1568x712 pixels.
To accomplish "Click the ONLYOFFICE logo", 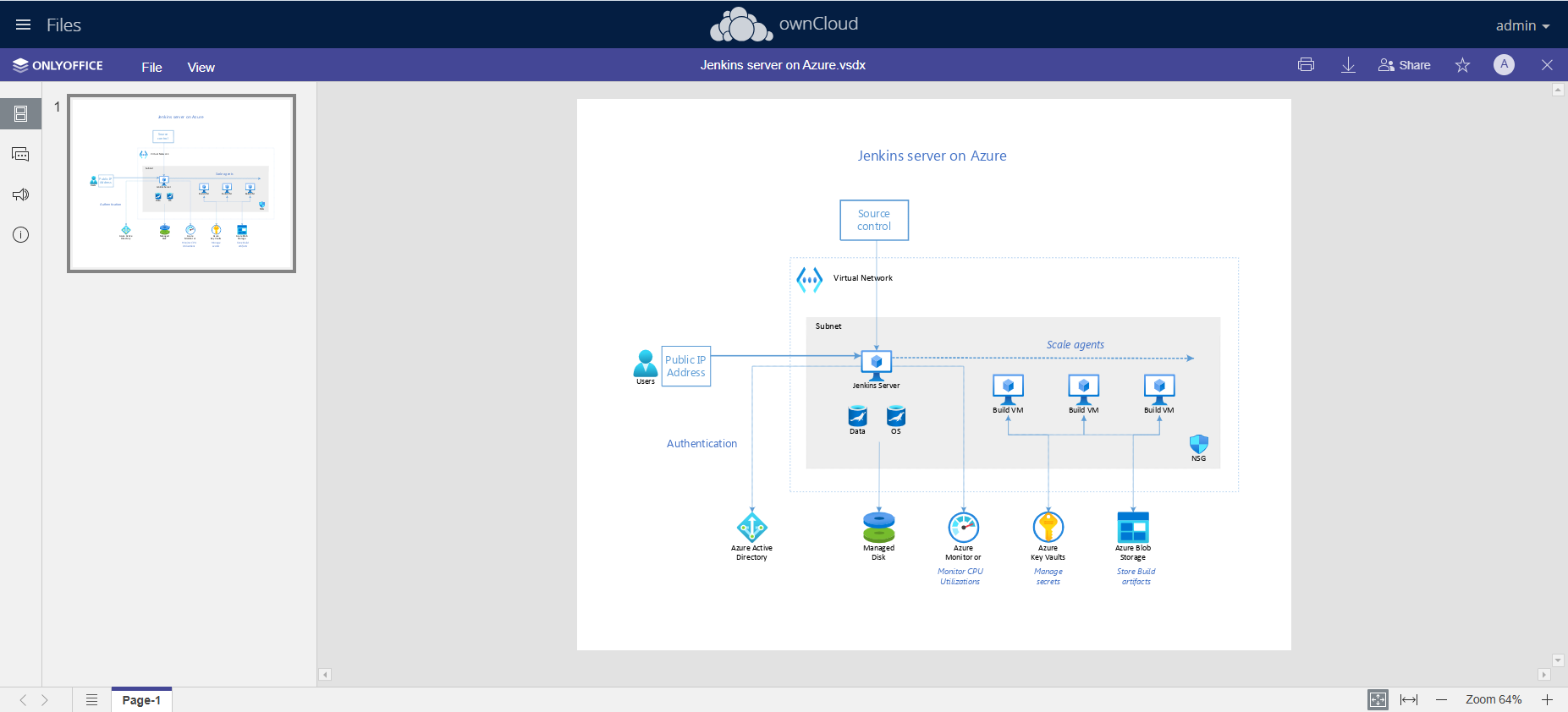I will [58, 65].
